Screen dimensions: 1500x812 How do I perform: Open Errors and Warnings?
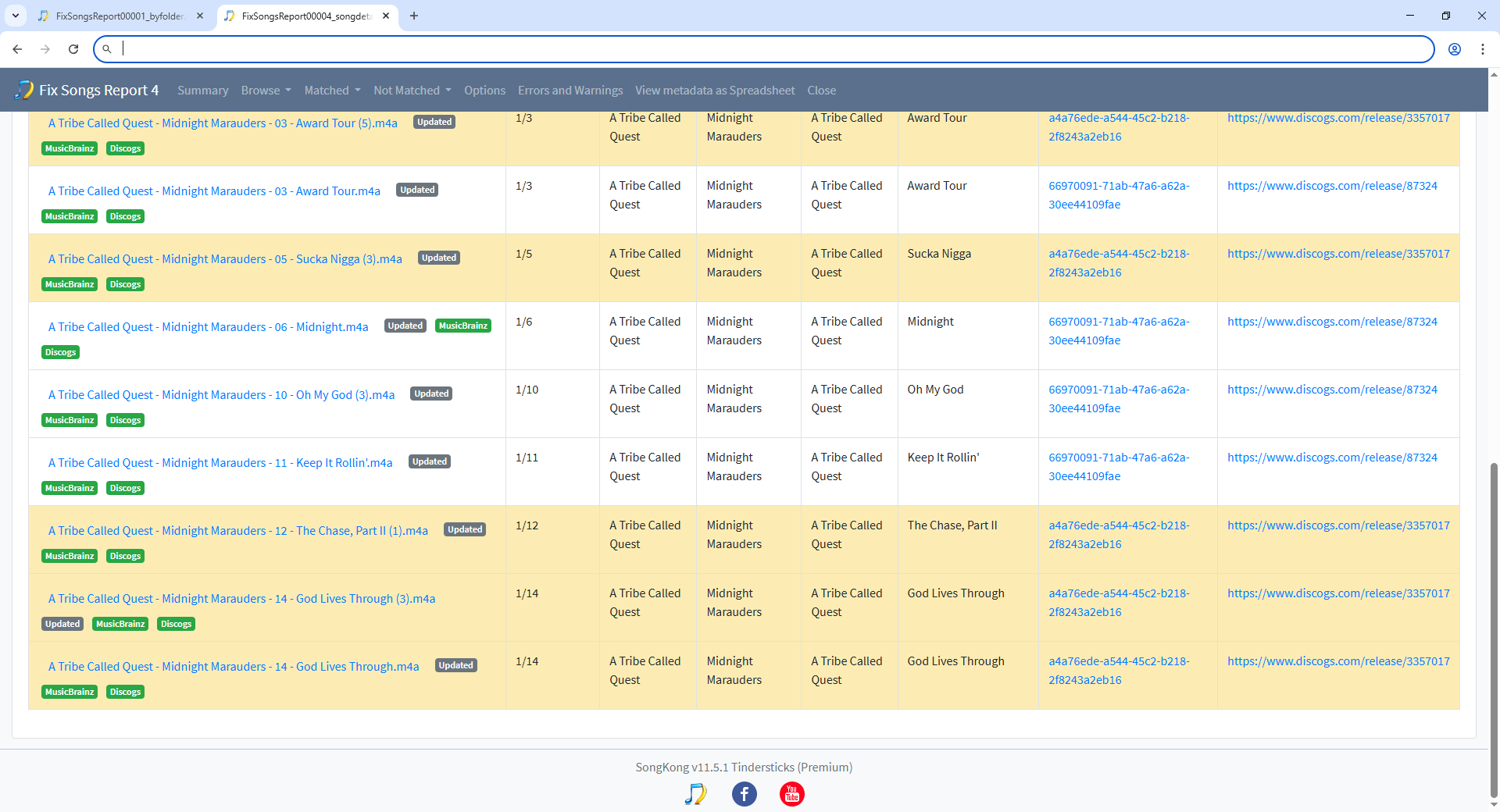(570, 91)
